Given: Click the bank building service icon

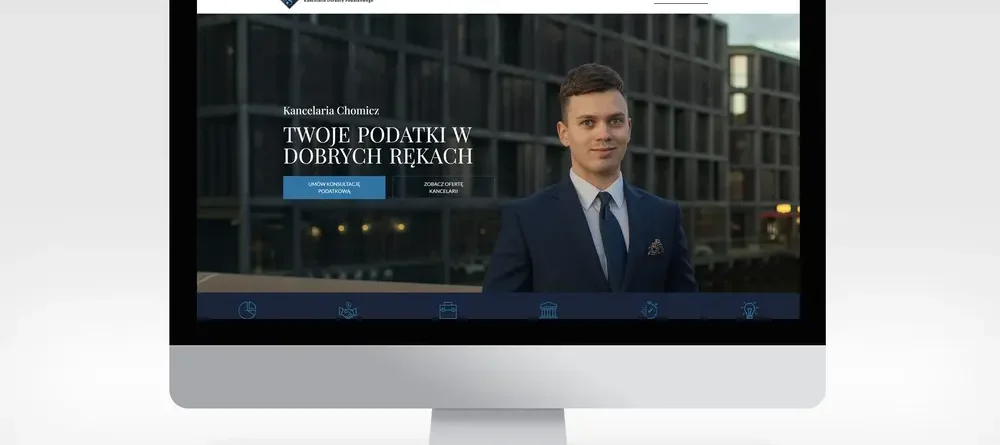Looking at the screenshot, I should [x=548, y=310].
